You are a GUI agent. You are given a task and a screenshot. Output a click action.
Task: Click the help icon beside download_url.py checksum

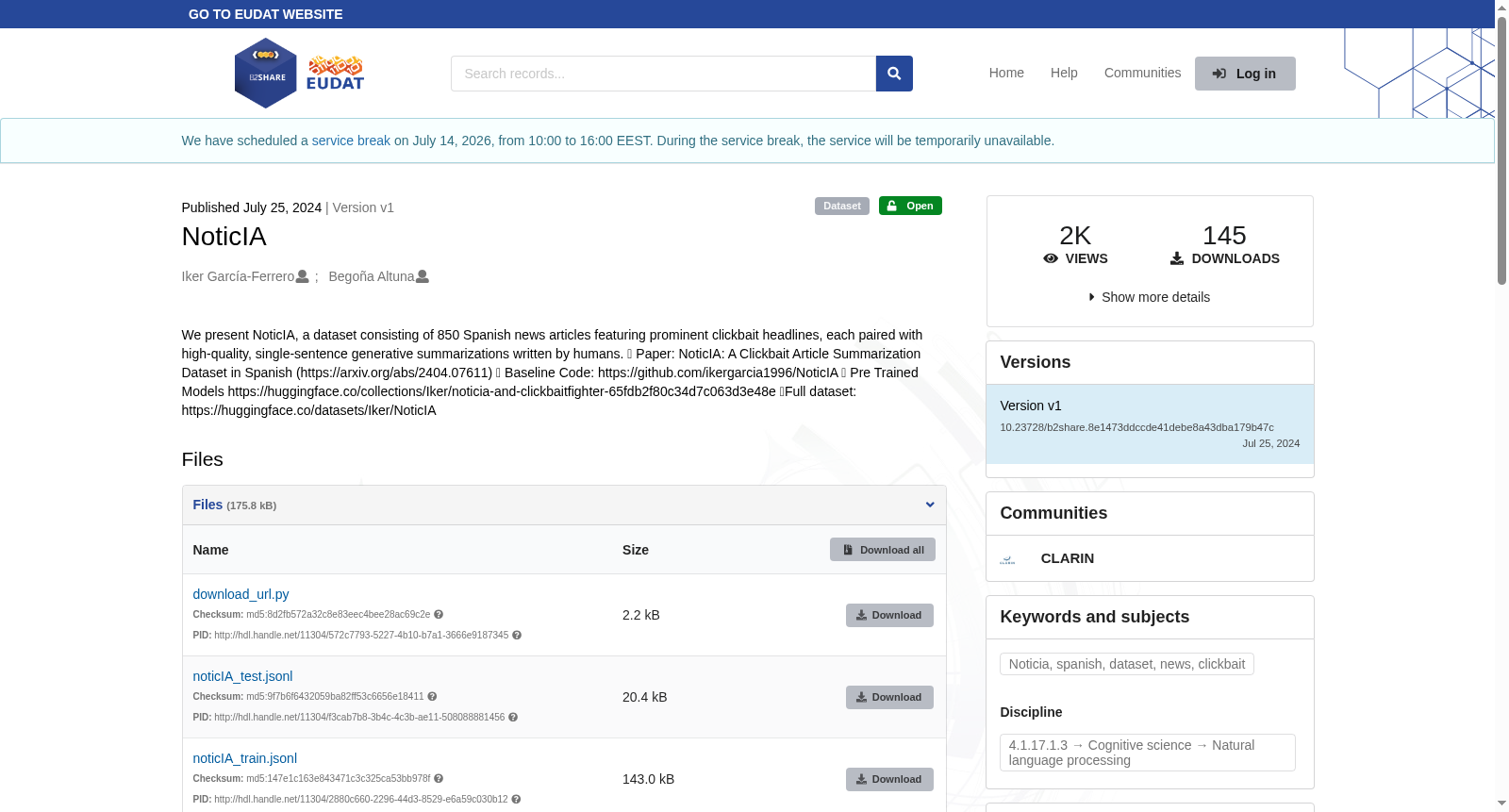point(439,615)
